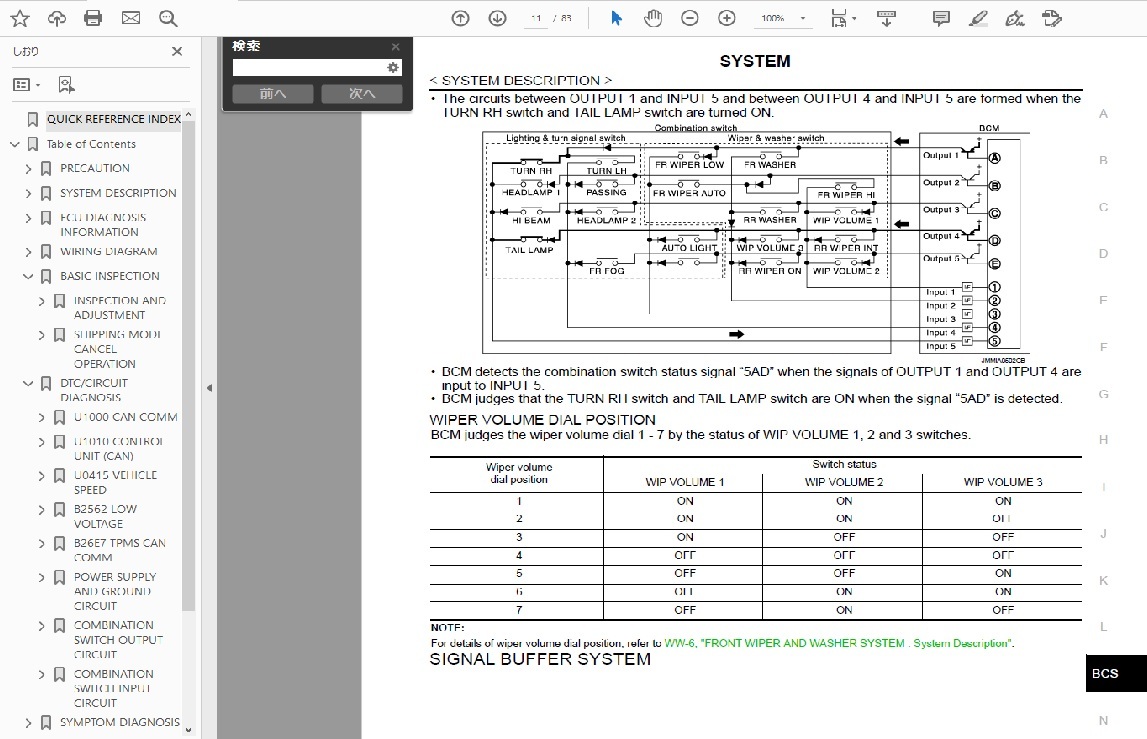This screenshot has height=739, width=1147.
Task: Open bookmark options list icon
Action: pos(26,85)
